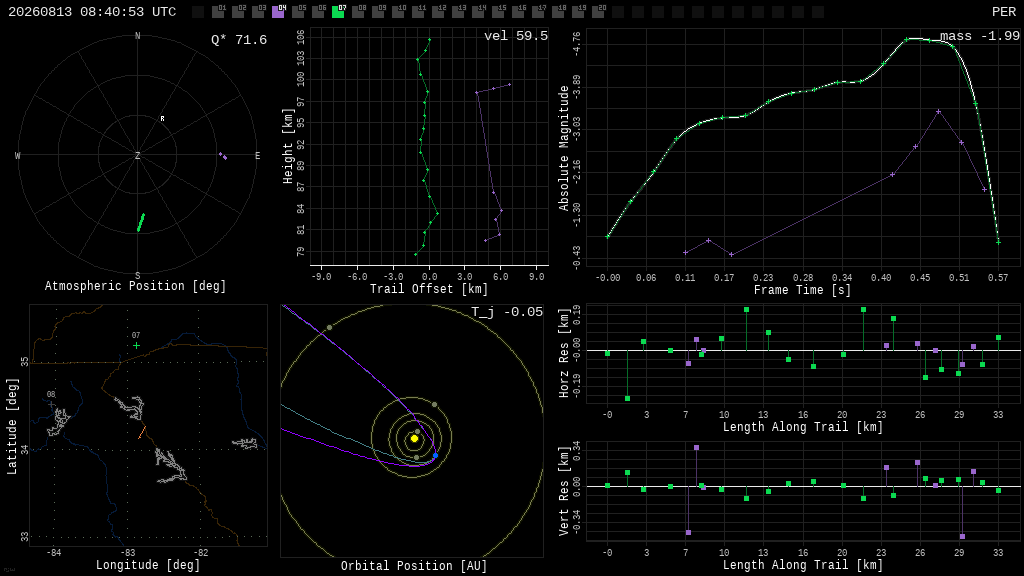Click the mass -1.99 readout
The width and height of the screenshot is (1024, 576).
[980, 36]
